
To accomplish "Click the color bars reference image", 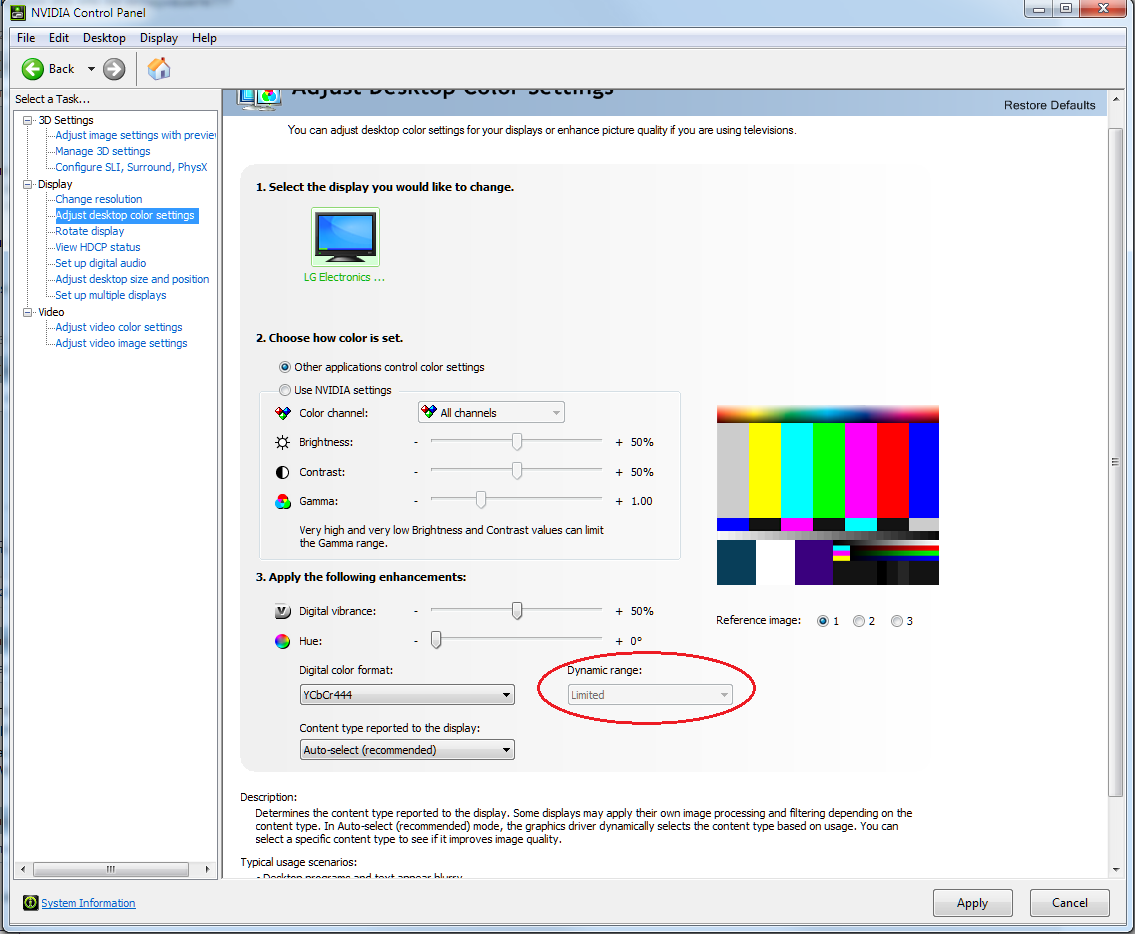I will click(827, 495).
